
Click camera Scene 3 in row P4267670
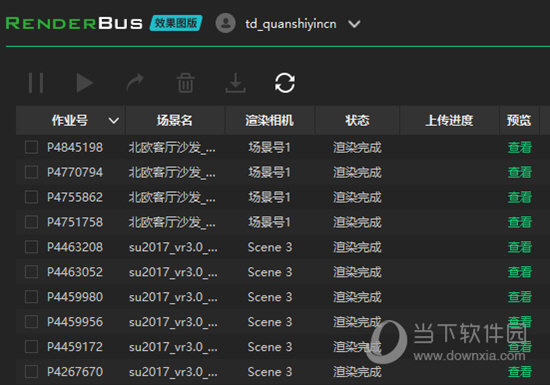tap(270, 372)
